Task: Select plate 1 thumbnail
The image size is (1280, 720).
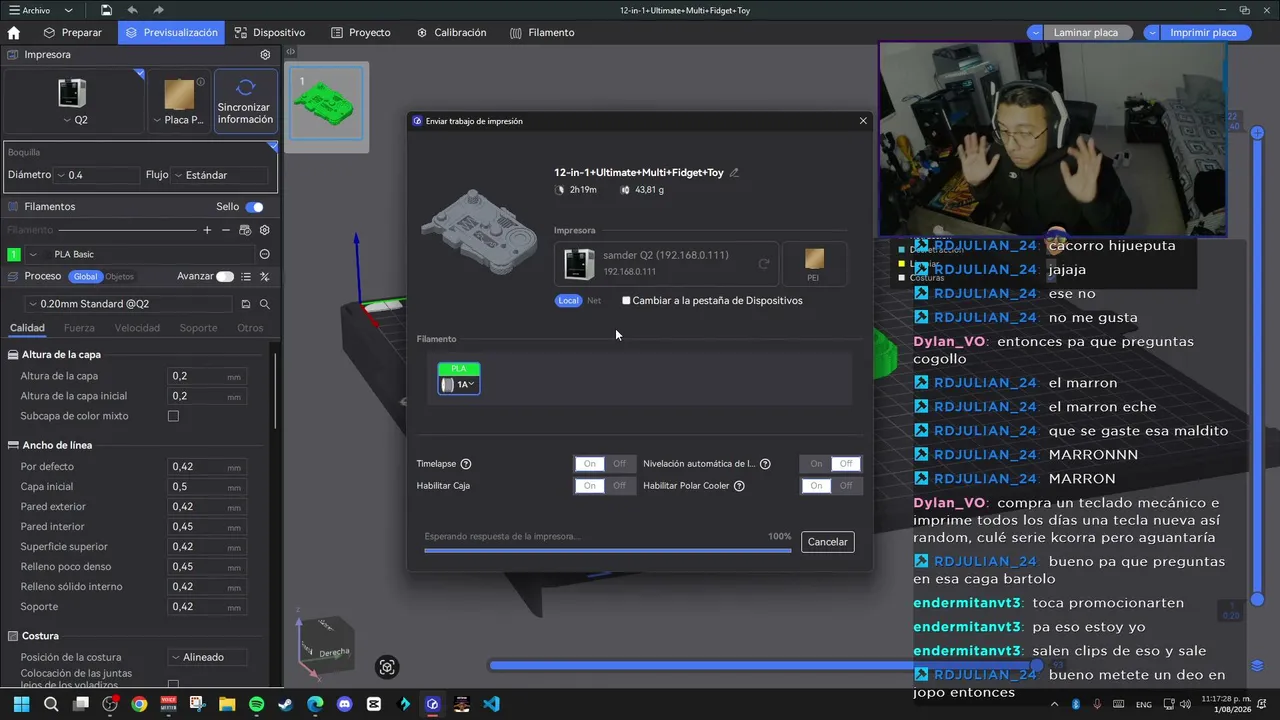Action: click(x=326, y=104)
